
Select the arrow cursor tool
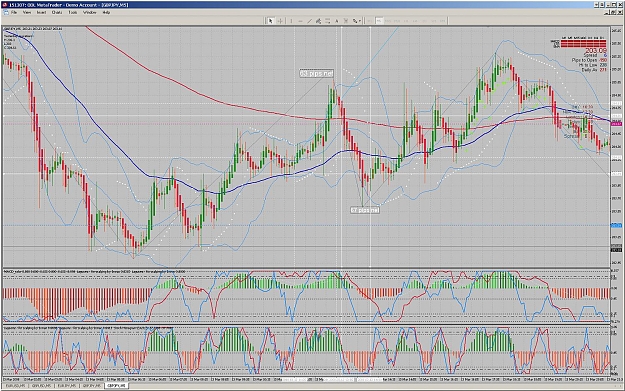pos(271,21)
